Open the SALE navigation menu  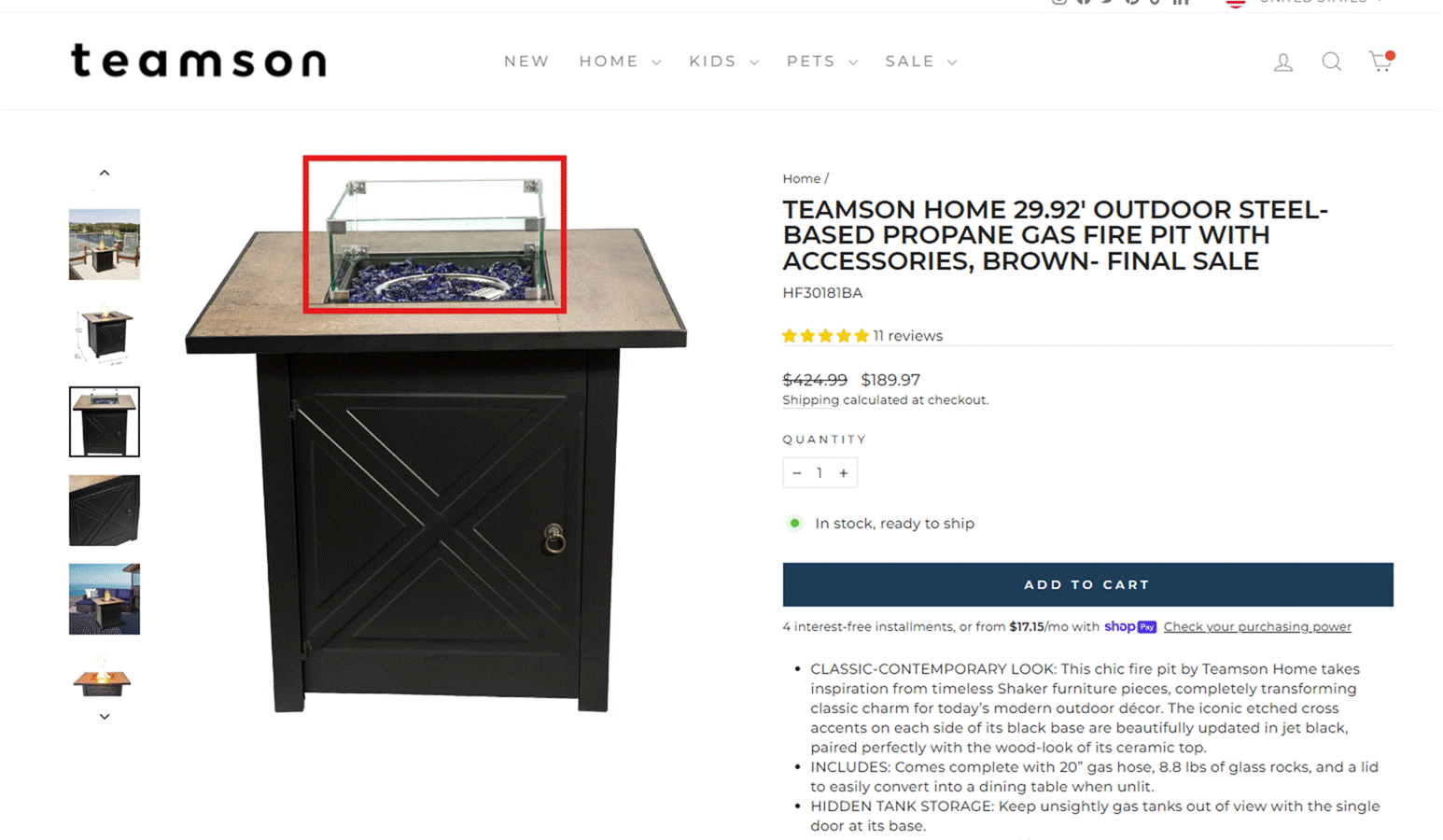click(920, 62)
